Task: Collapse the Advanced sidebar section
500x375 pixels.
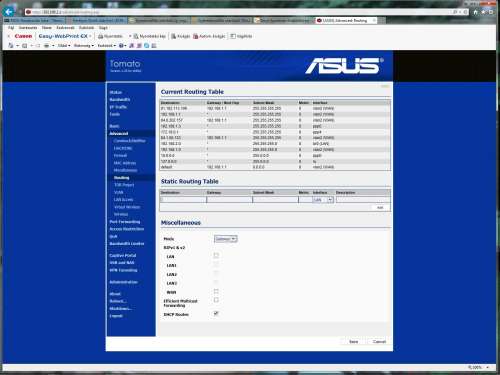Action: tap(119, 133)
